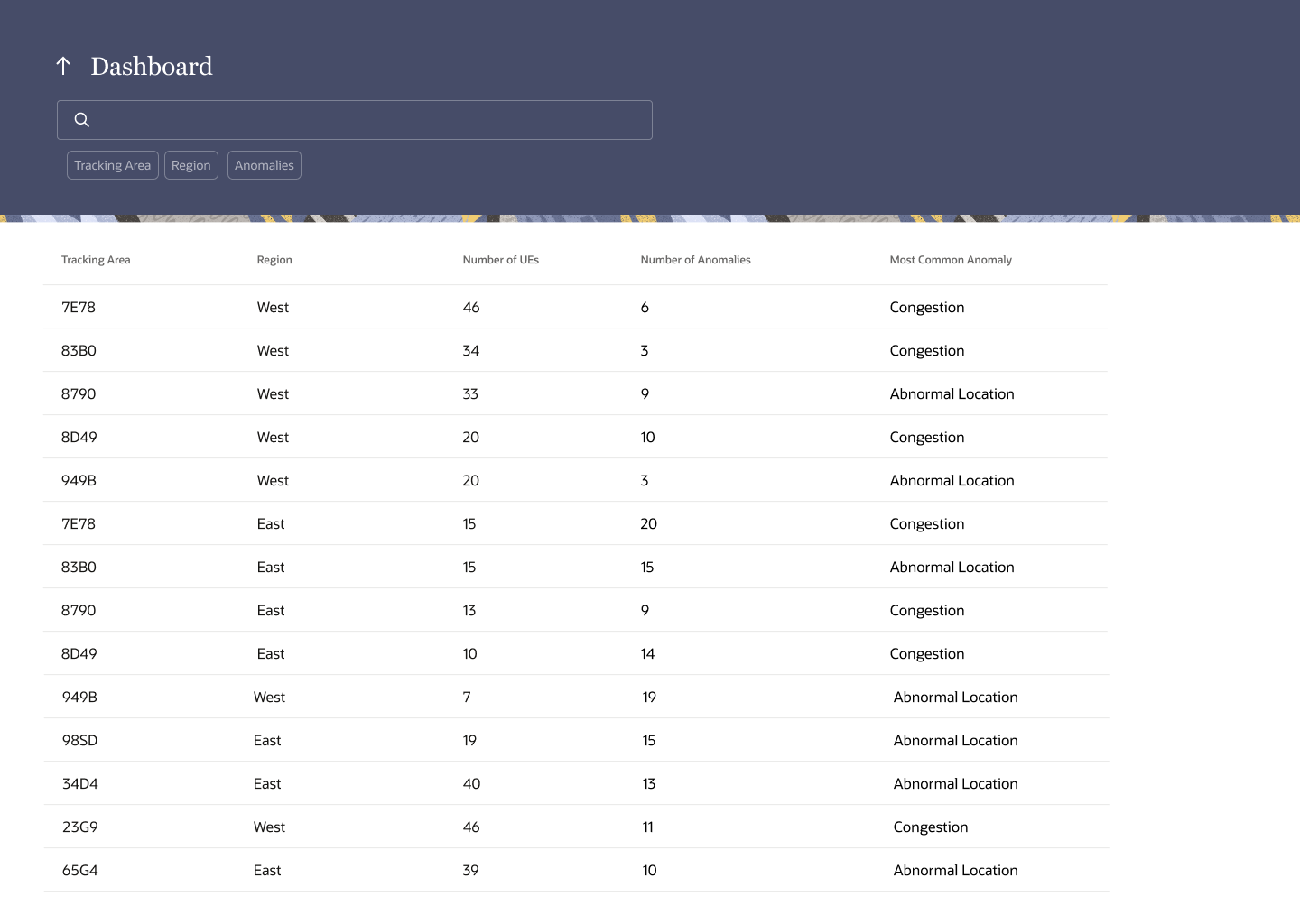Click the Dashboard page title

point(152,66)
